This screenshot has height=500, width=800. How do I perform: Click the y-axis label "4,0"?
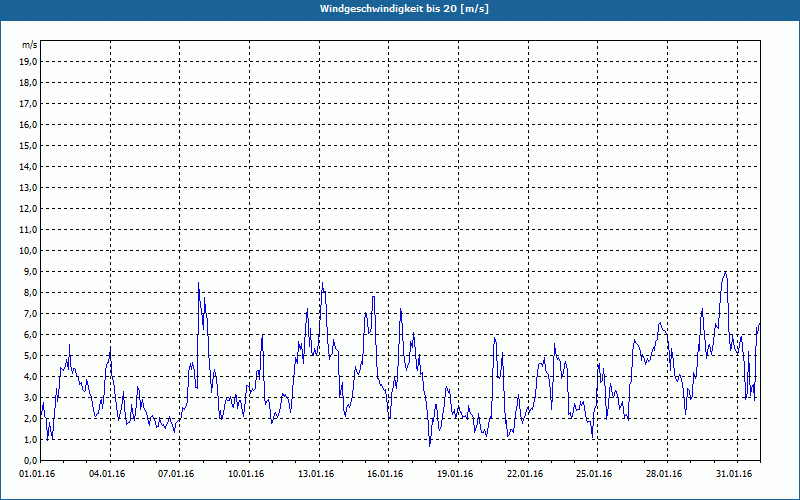[30, 377]
